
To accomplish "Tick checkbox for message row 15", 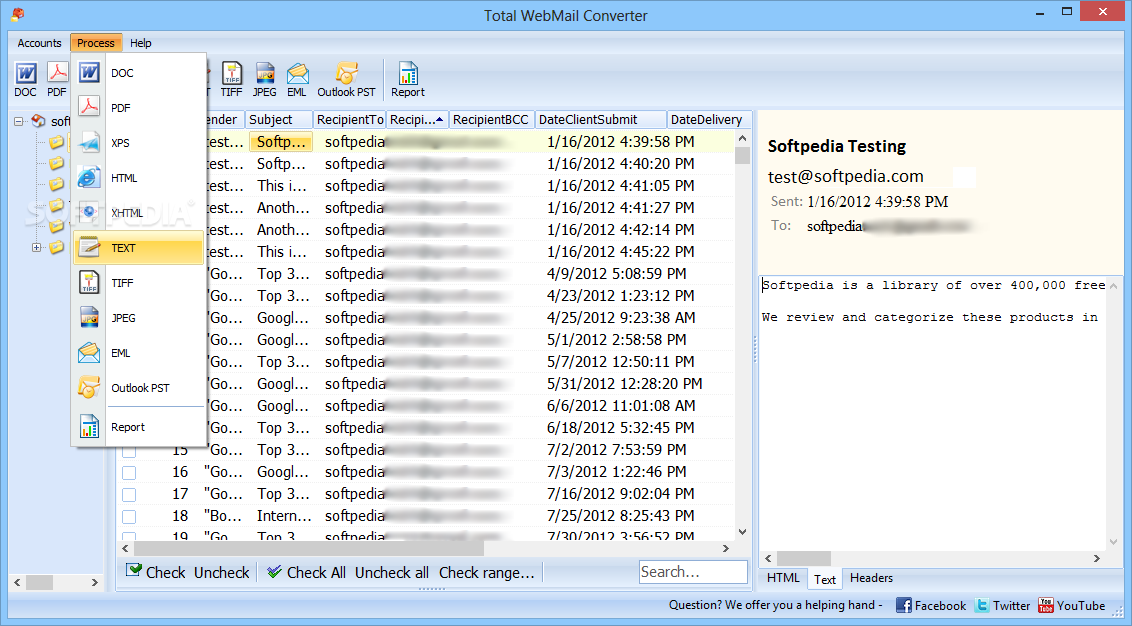I will point(129,452).
